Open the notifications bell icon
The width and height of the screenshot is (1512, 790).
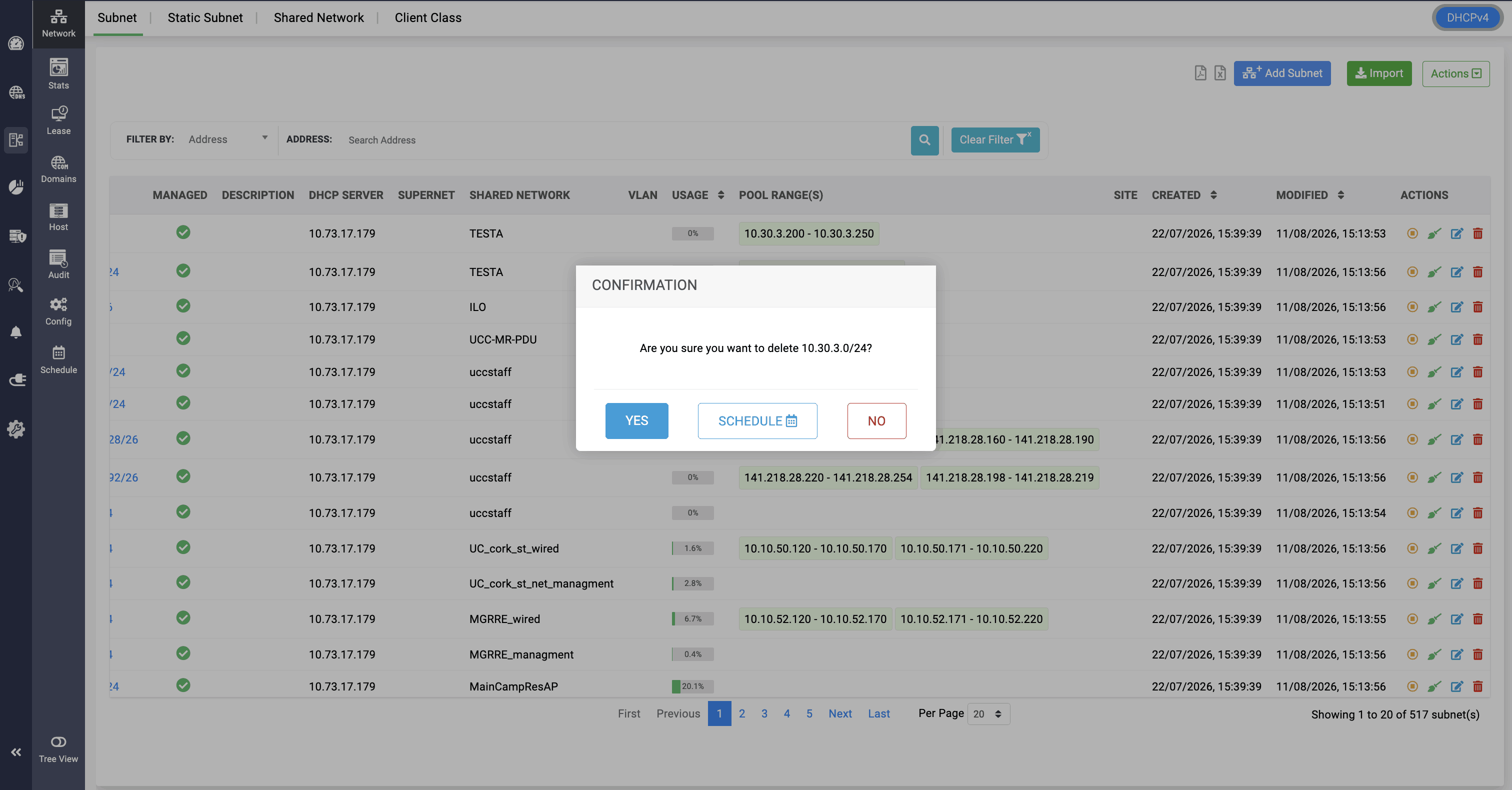coord(16,332)
